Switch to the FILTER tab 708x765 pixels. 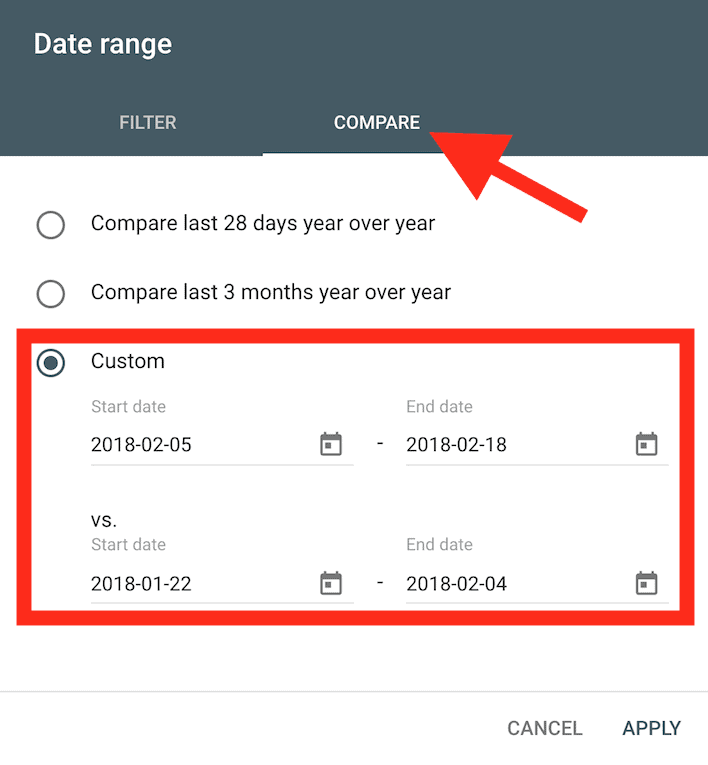point(148,122)
